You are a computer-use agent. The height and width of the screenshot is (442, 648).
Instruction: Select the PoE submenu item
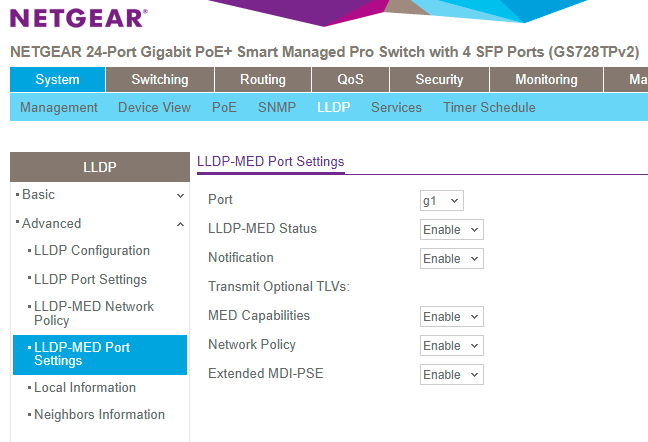click(x=224, y=108)
